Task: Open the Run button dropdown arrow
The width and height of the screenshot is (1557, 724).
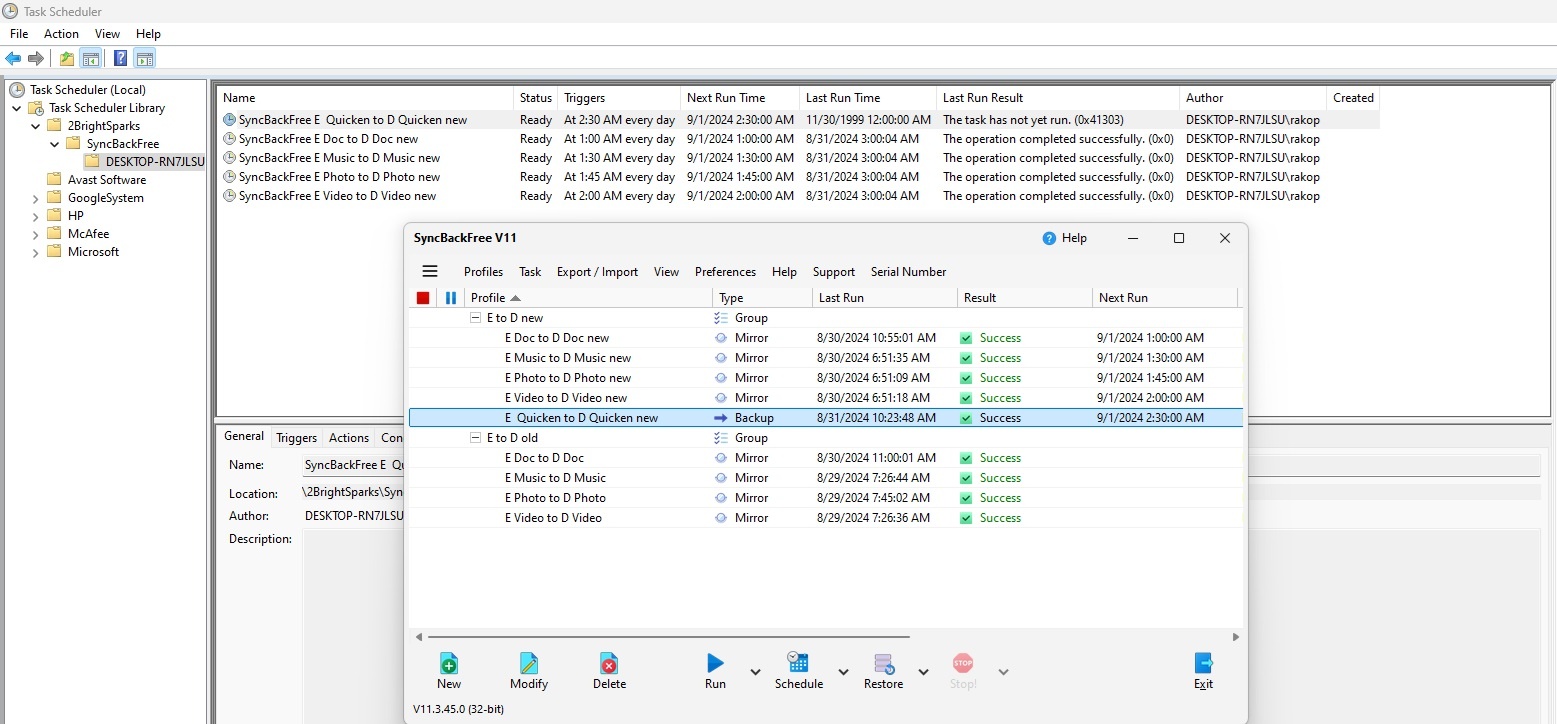Action: [x=756, y=672]
